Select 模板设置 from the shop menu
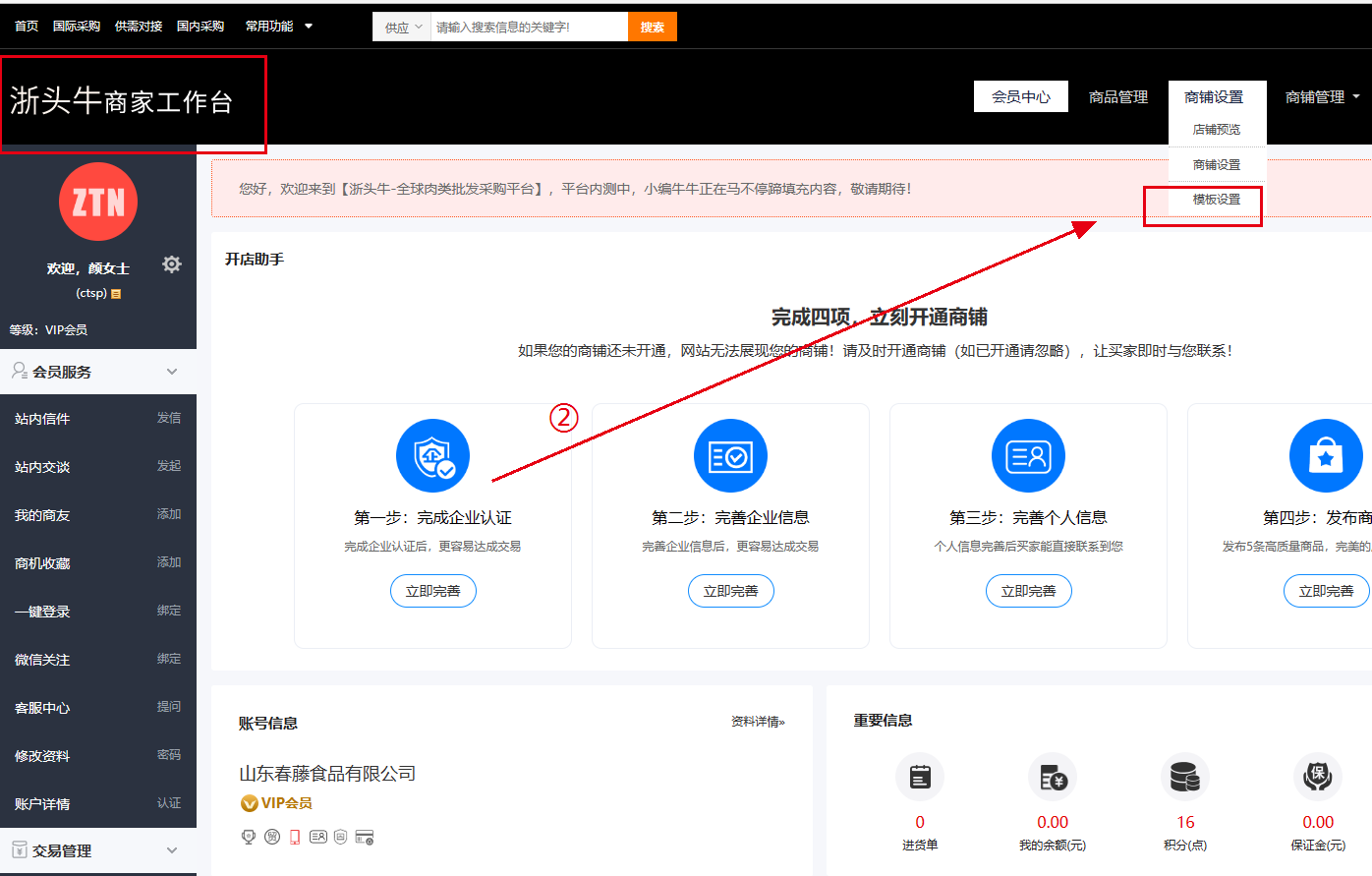This screenshot has width=1372, height=876. click(1216, 200)
